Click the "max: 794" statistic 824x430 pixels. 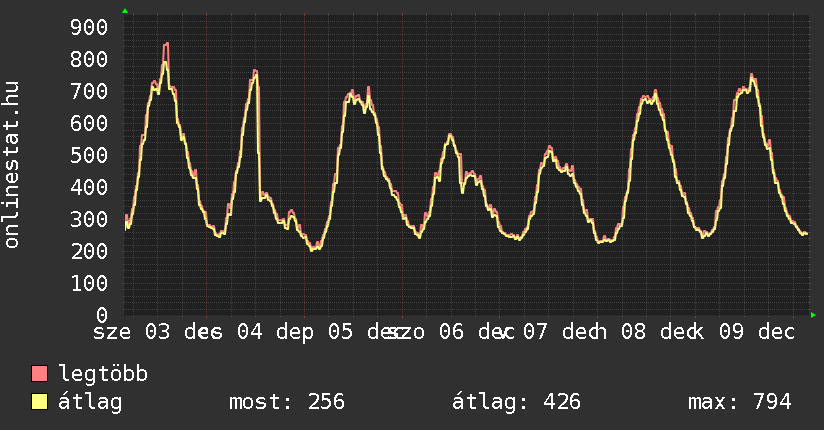740,402
